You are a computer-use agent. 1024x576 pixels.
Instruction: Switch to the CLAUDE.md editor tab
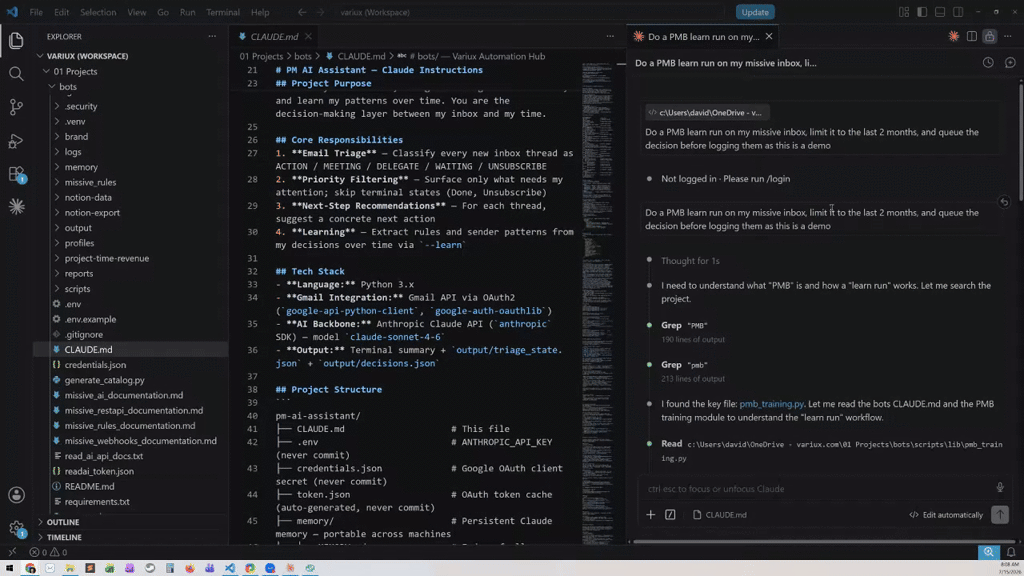pos(274,37)
